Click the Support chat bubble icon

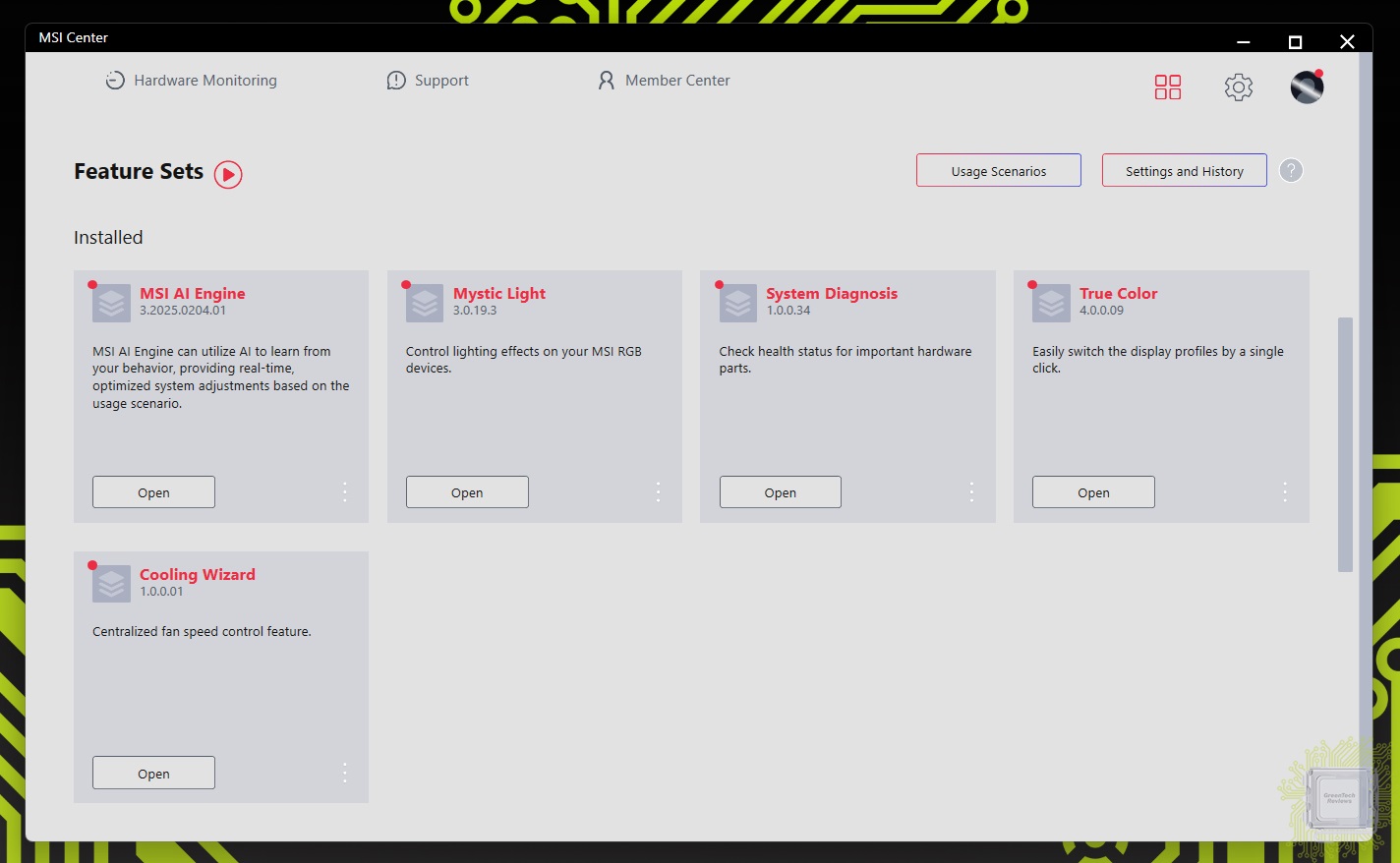point(396,81)
